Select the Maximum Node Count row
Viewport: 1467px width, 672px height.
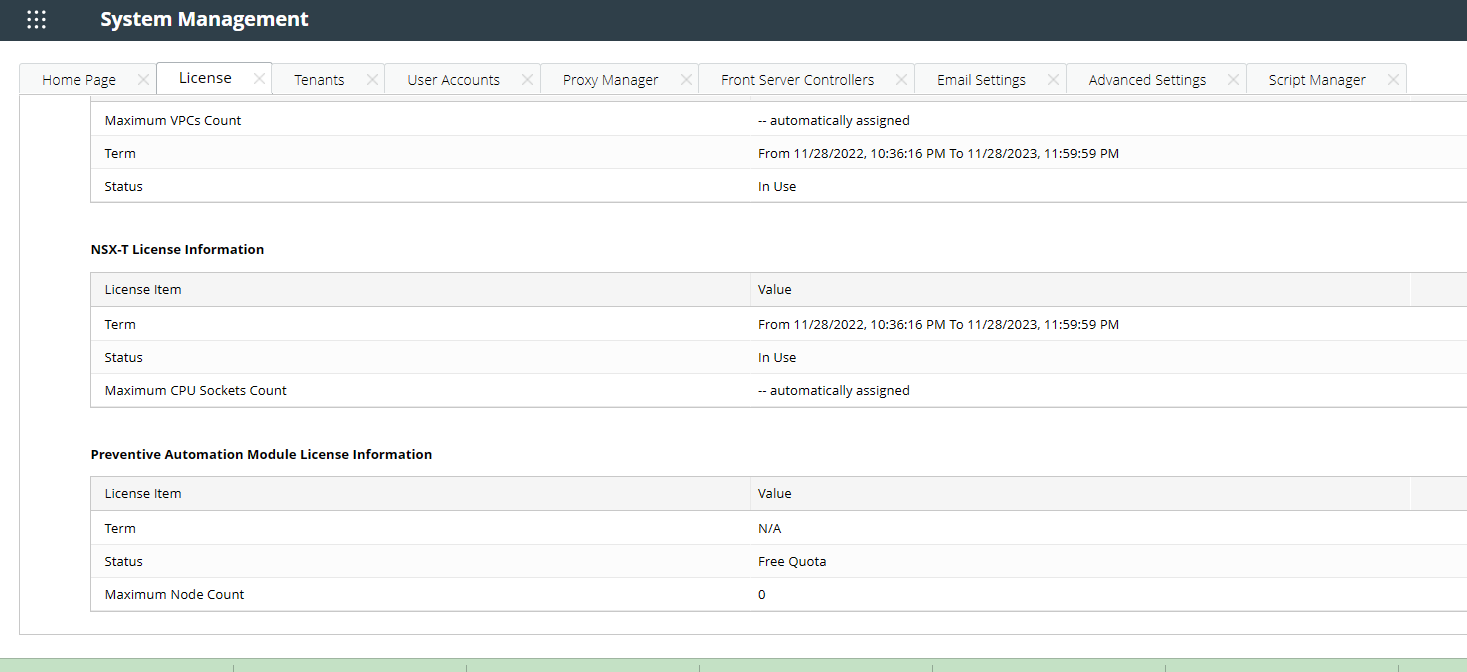[174, 594]
